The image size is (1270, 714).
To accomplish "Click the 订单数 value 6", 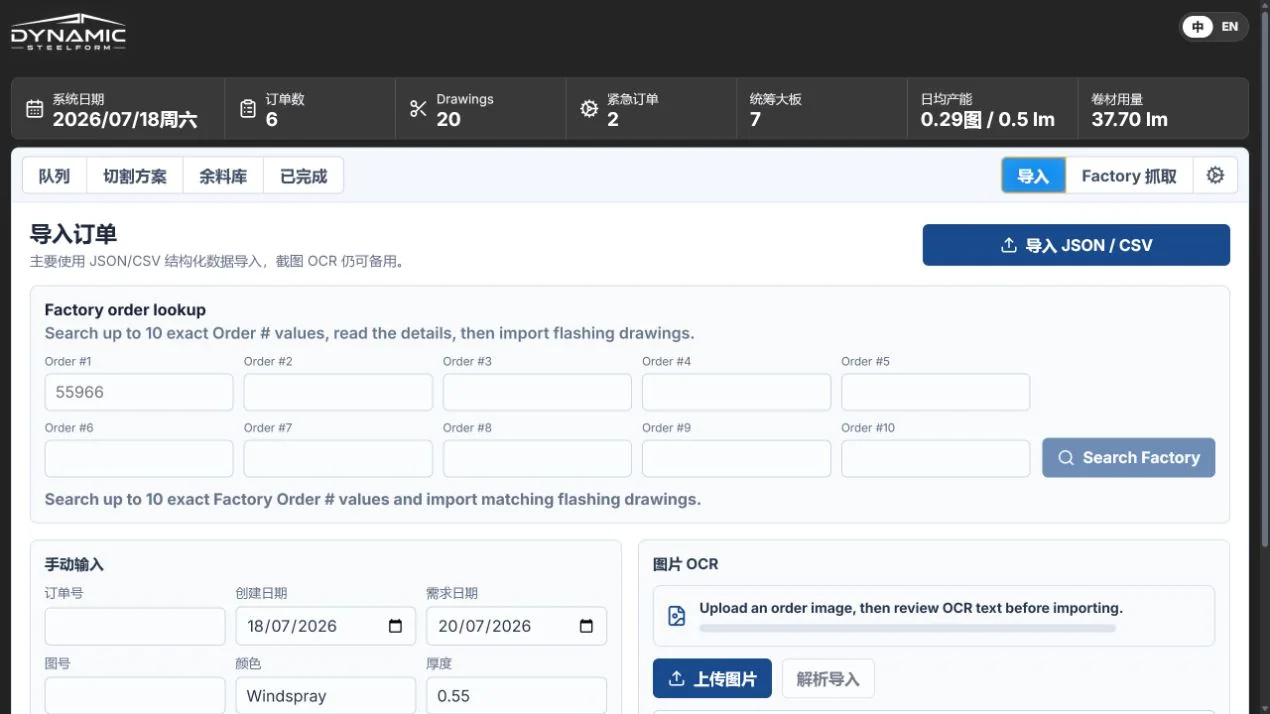I will tap(271, 120).
